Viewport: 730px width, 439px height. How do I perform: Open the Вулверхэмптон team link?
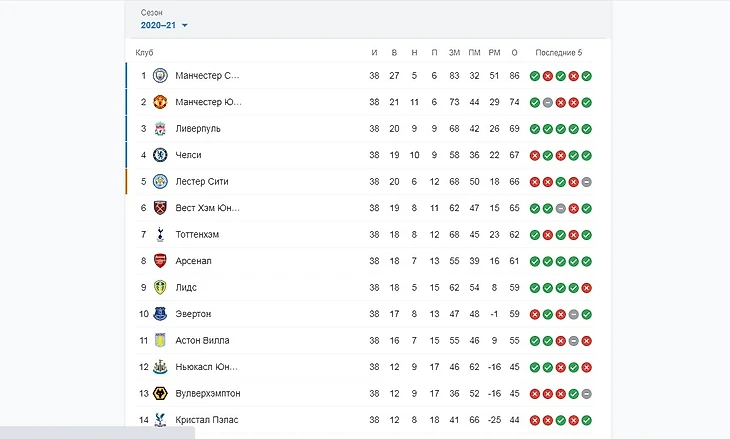pos(207,393)
